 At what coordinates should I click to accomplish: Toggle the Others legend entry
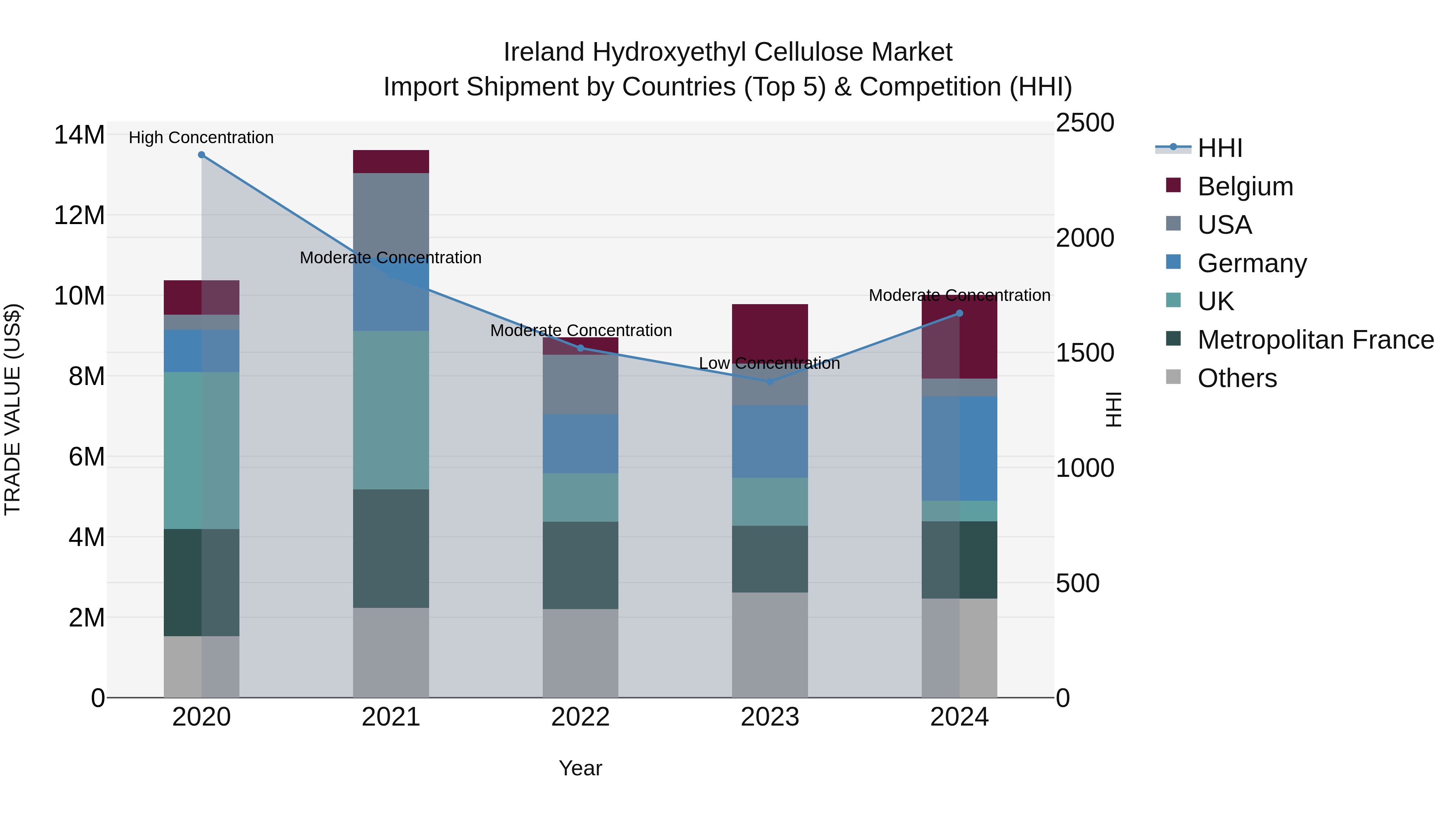[1221, 378]
